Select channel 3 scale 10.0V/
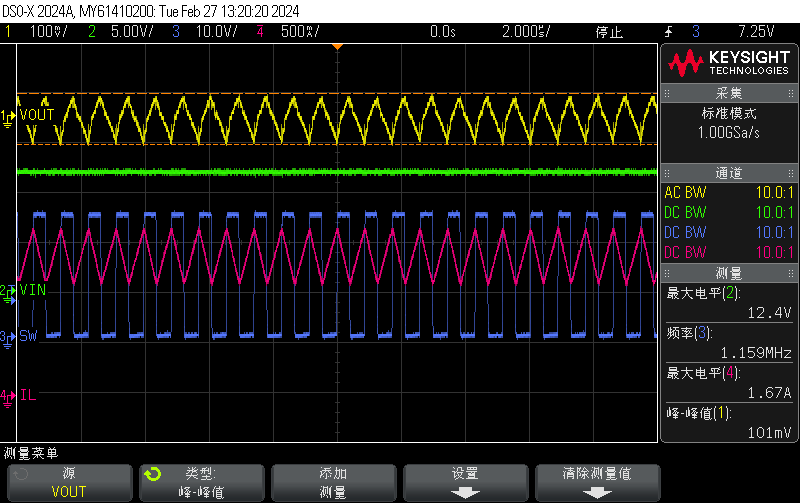 pyautogui.click(x=216, y=32)
